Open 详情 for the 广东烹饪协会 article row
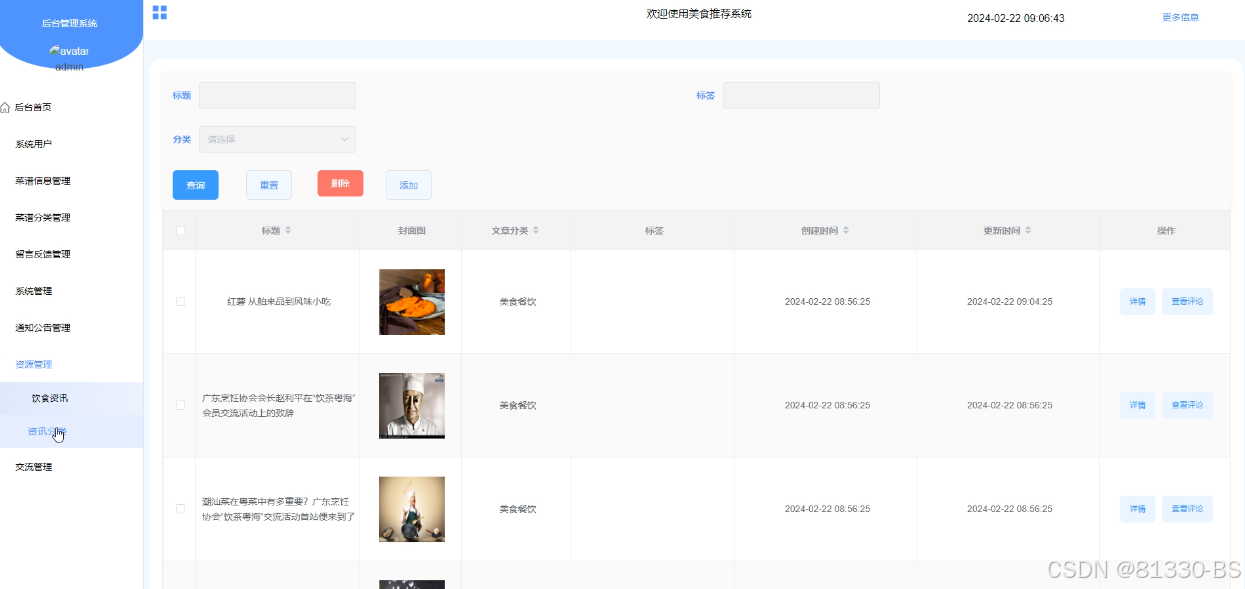The width and height of the screenshot is (1245, 589). pyautogui.click(x=1137, y=405)
